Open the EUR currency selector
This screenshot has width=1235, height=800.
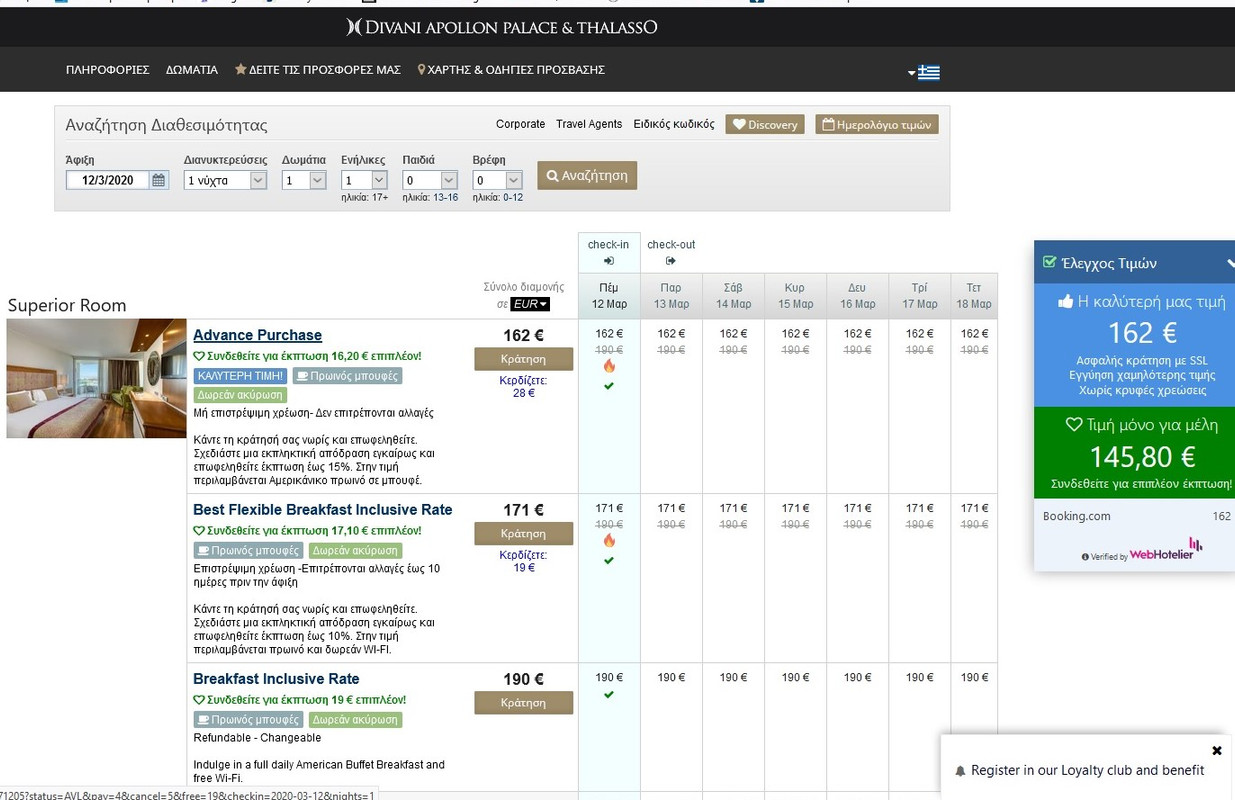(530, 304)
